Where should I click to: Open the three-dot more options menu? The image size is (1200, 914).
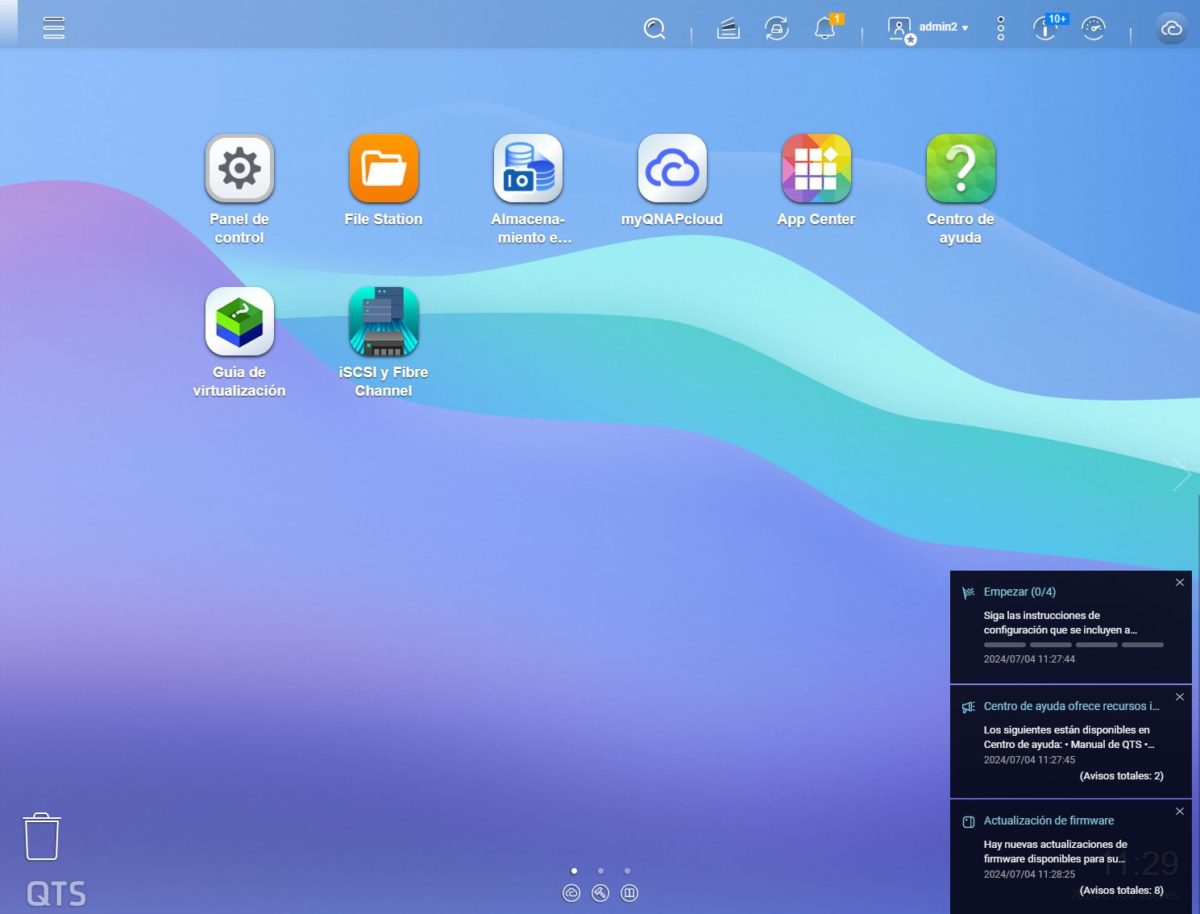pyautogui.click(x=1000, y=29)
